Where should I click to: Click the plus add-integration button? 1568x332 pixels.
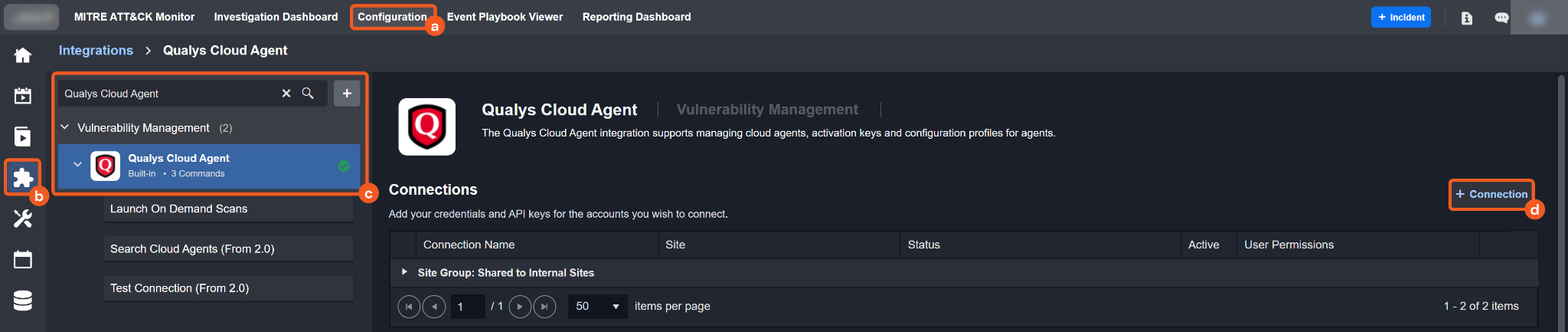(x=347, y=93)
